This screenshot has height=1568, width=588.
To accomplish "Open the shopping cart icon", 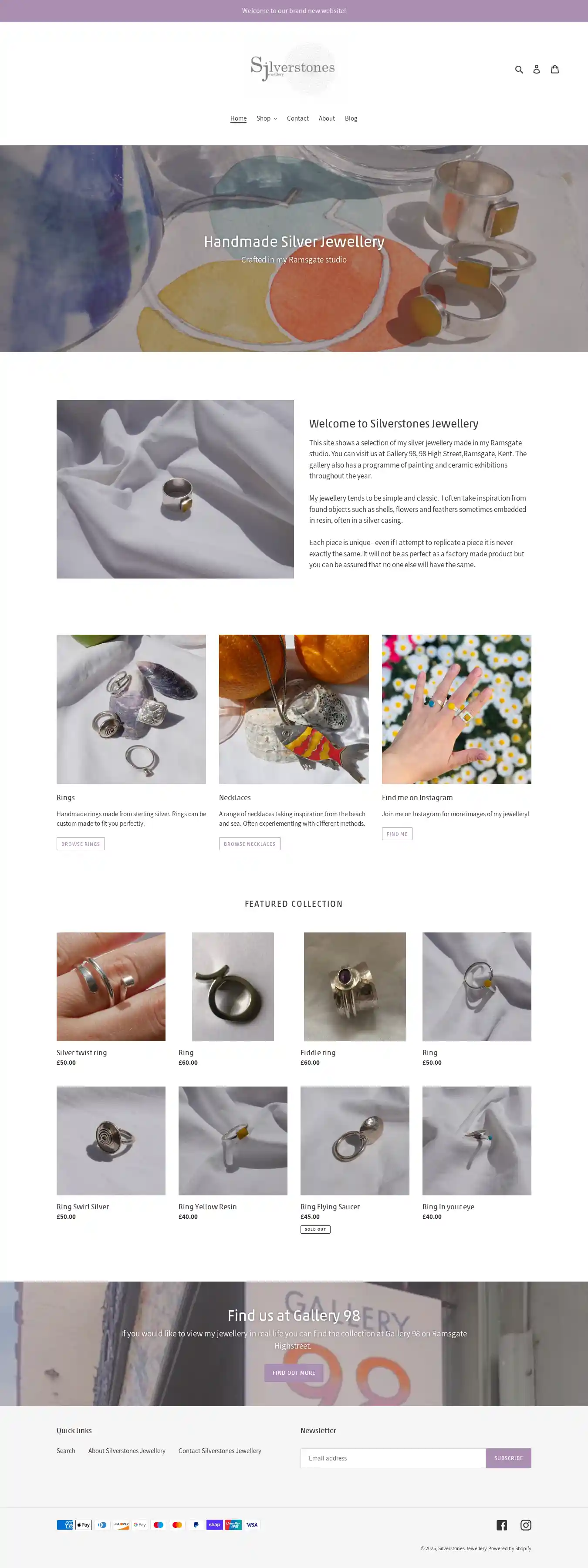I will coord(554,69).
